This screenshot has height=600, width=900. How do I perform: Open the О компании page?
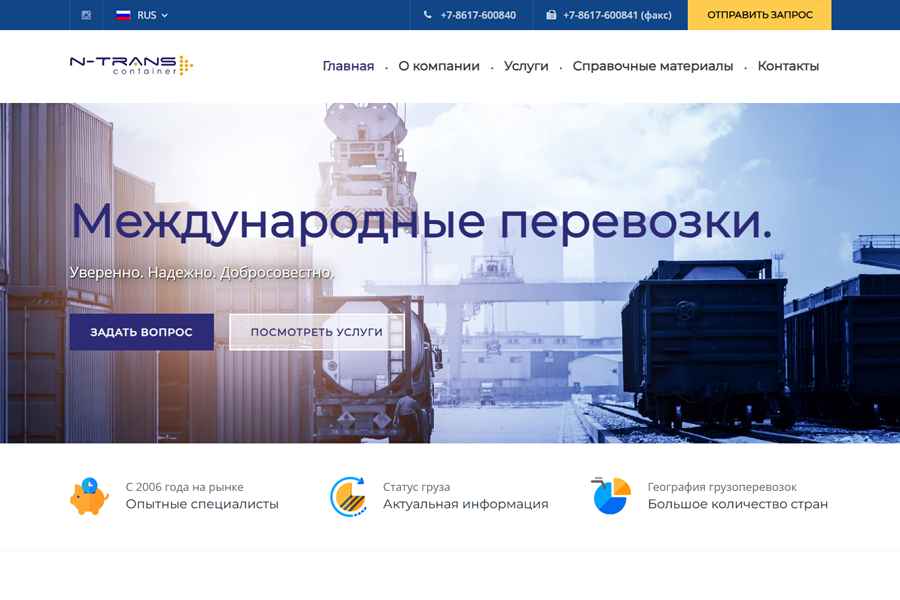click(x=438, y=66)
